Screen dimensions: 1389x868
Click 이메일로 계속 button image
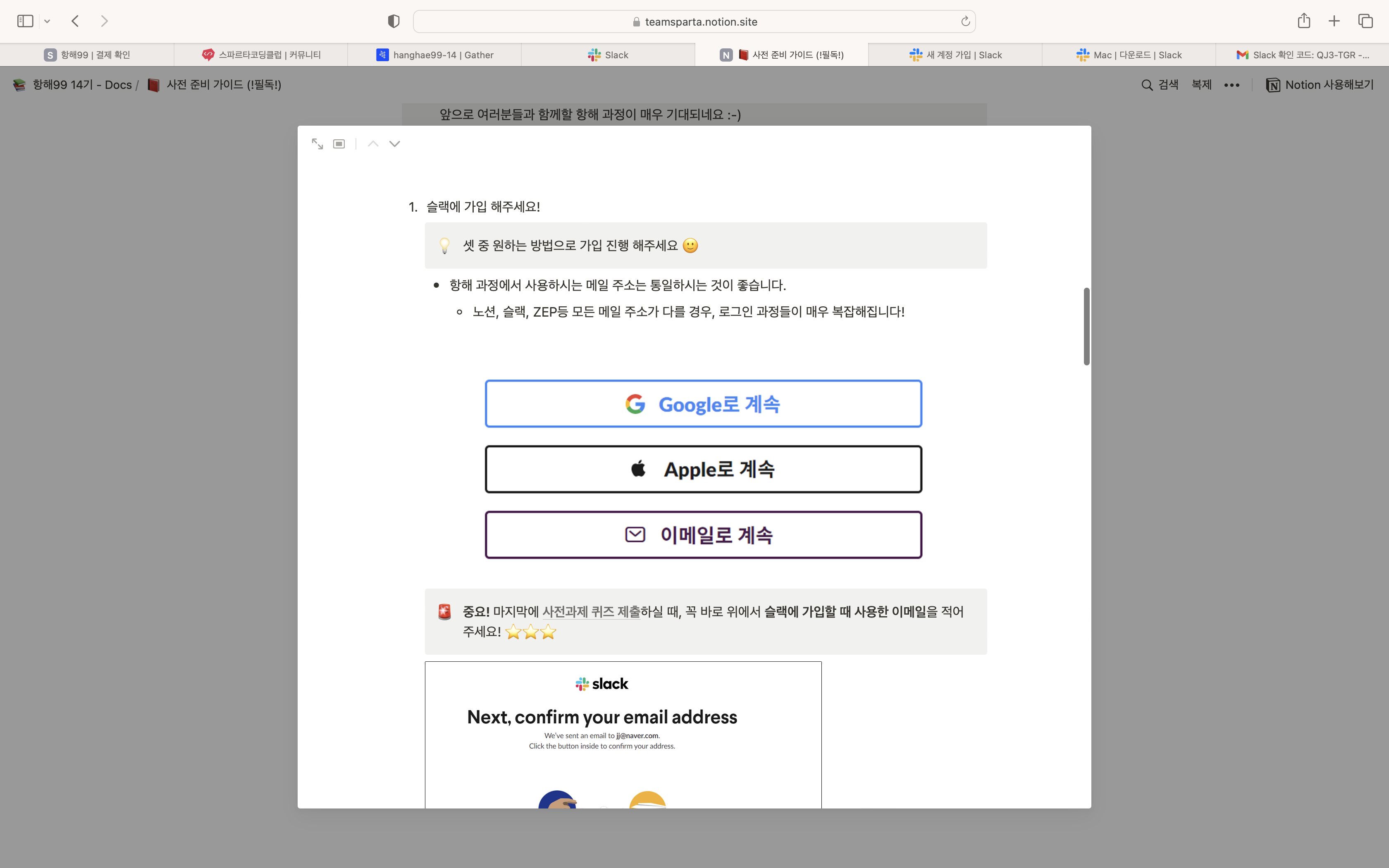(x=704, y=534)
